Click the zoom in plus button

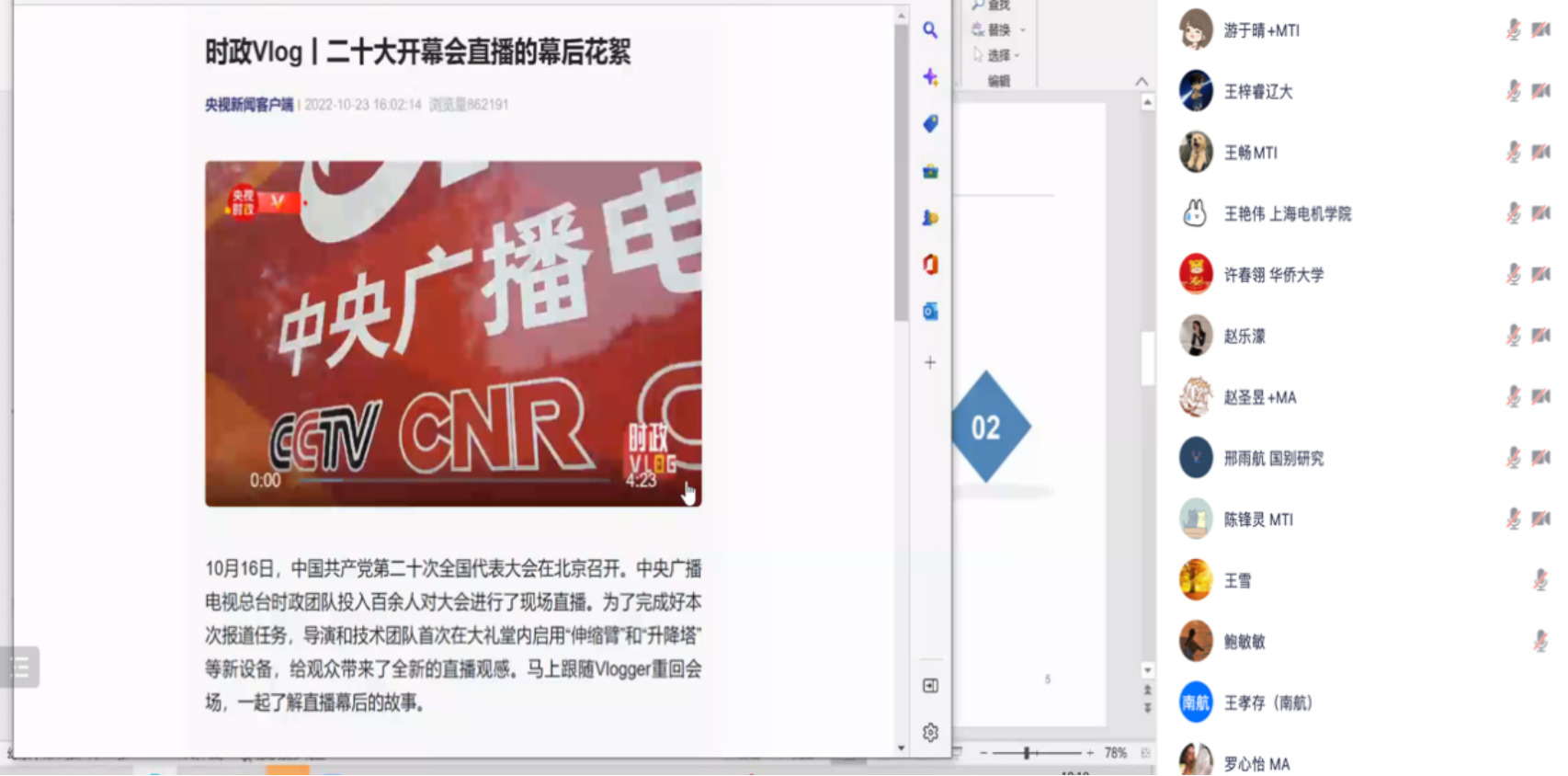click(x=1090, y=753)
